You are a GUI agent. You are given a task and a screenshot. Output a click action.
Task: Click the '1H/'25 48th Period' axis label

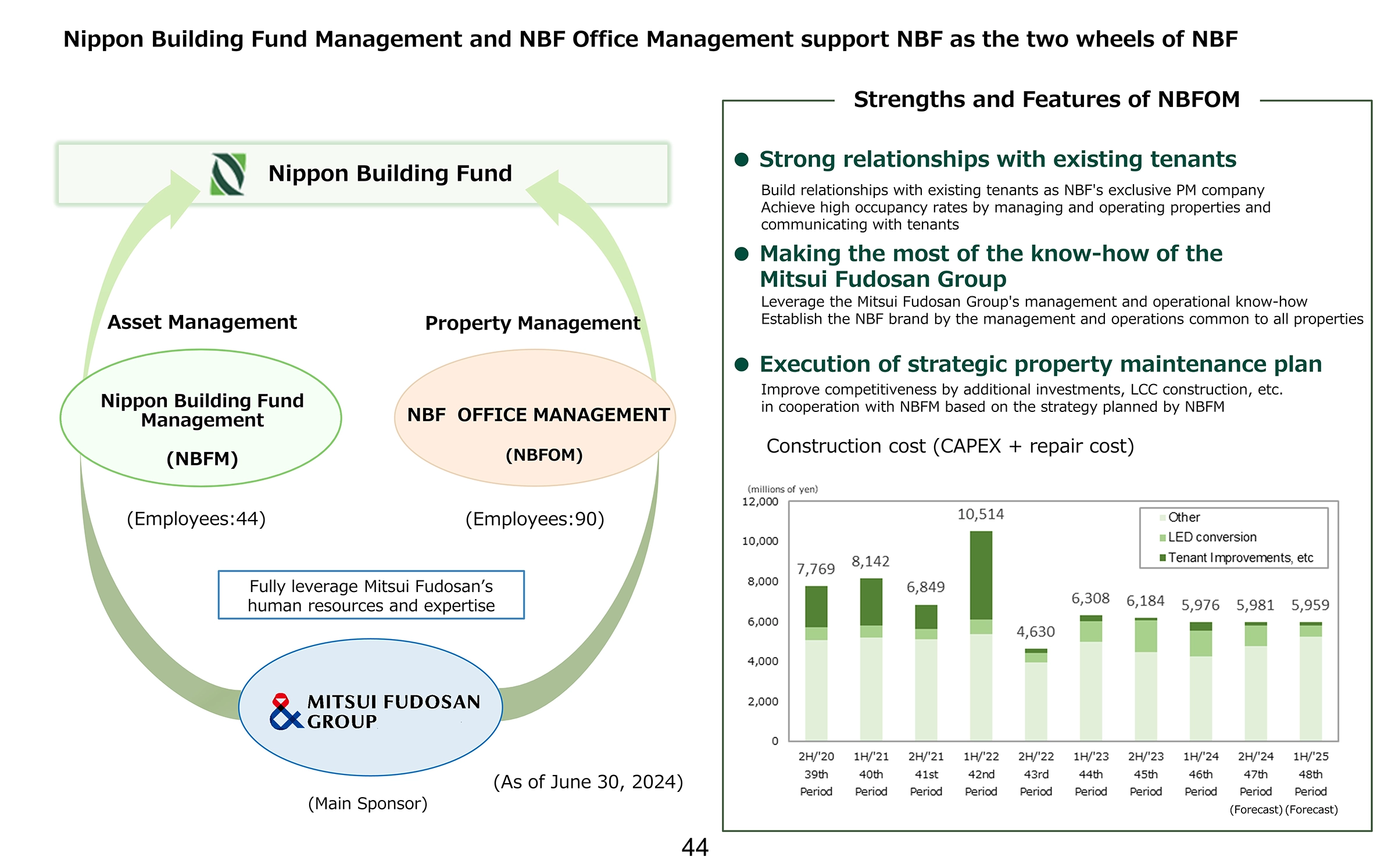pyautogui.click(x=1311, y=774)
